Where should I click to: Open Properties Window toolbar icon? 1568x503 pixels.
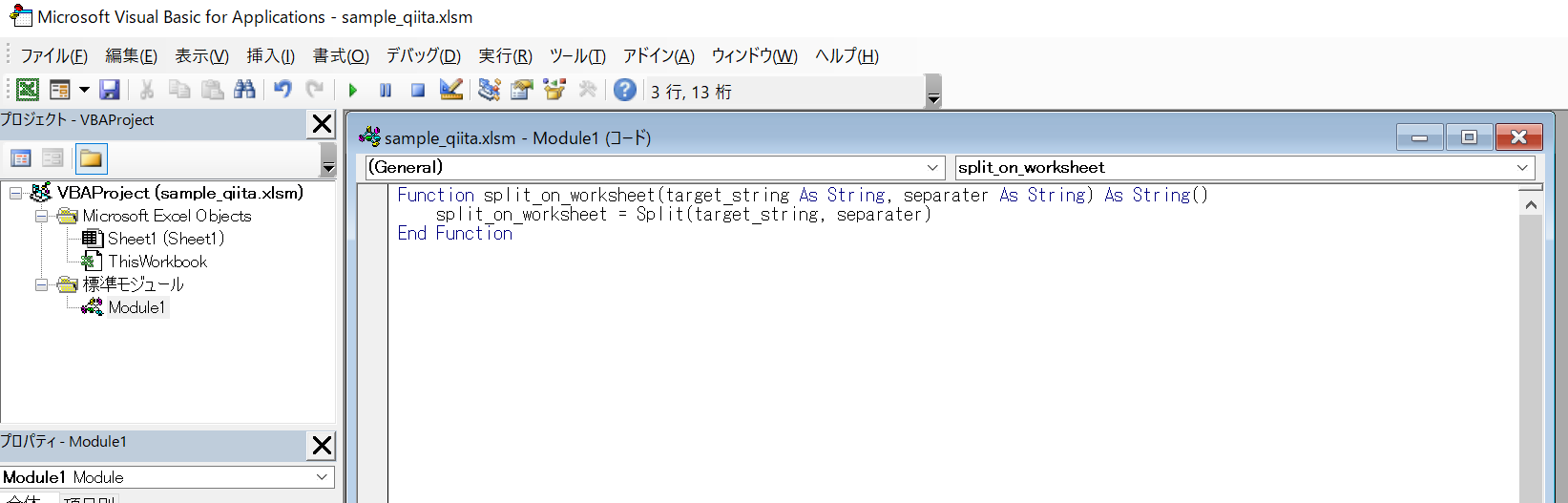pos(522,90)
